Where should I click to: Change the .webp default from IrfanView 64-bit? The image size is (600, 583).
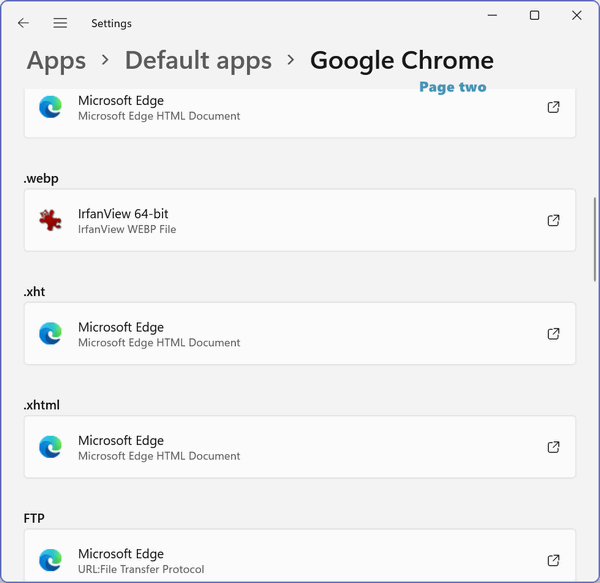pos(300,220)
